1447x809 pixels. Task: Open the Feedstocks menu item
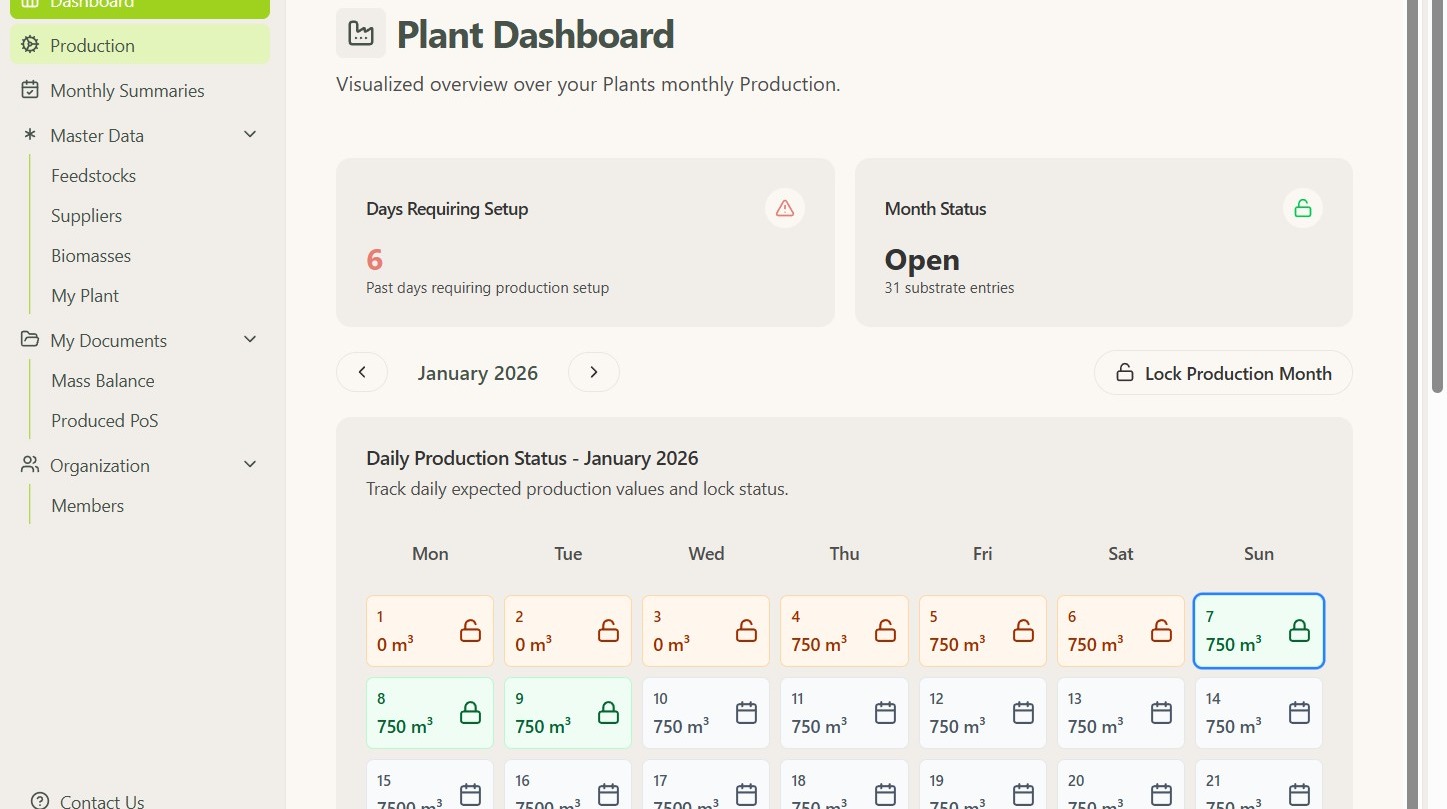pyautogui.click(x=93, y=176)
